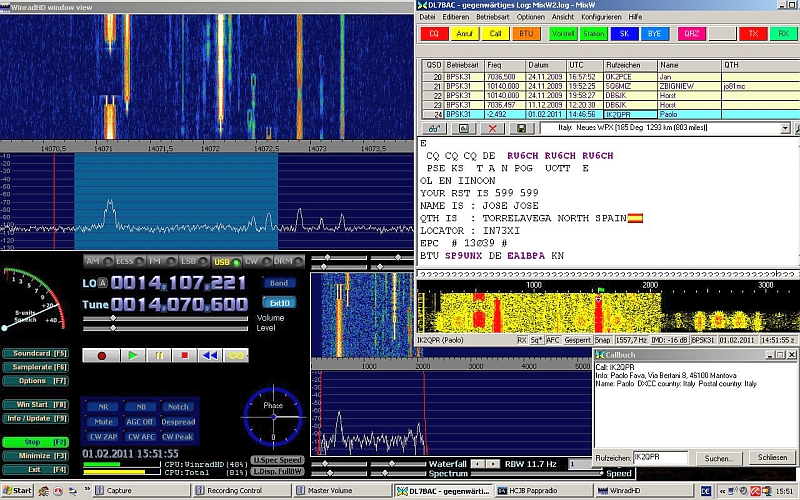This screenshot has width=800, height=500.
Task: Click the waterfall left arrow button
Action: pos(478,464)
